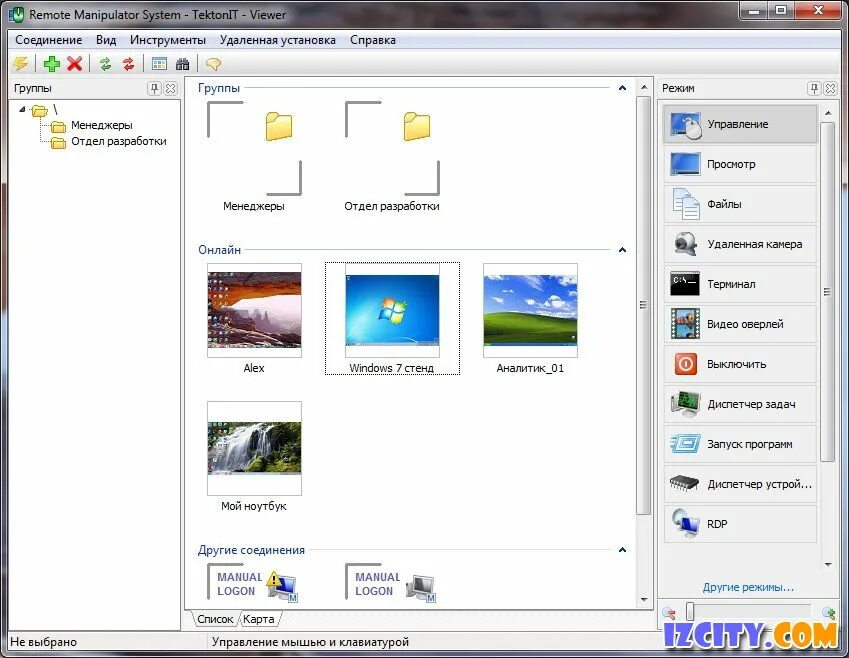Switch to the Список tab
The width and height of the screenshot is (849, 658).
pyautogui.click(x=215, y=619)
